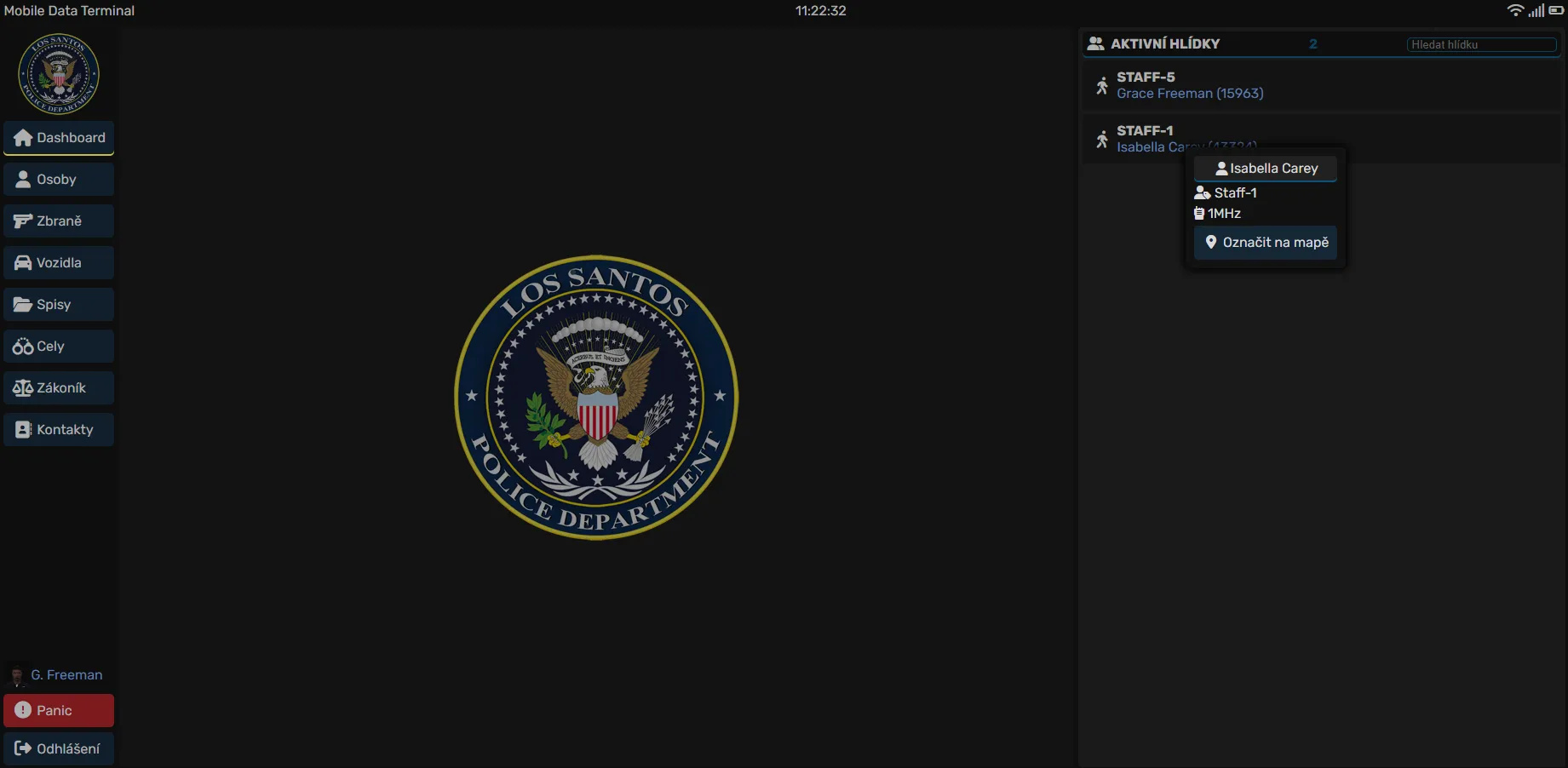Click the map pin icon in popup
Image resolution: width=1568 pixels, height=768 pixels.
click(x=1210, y=242)
